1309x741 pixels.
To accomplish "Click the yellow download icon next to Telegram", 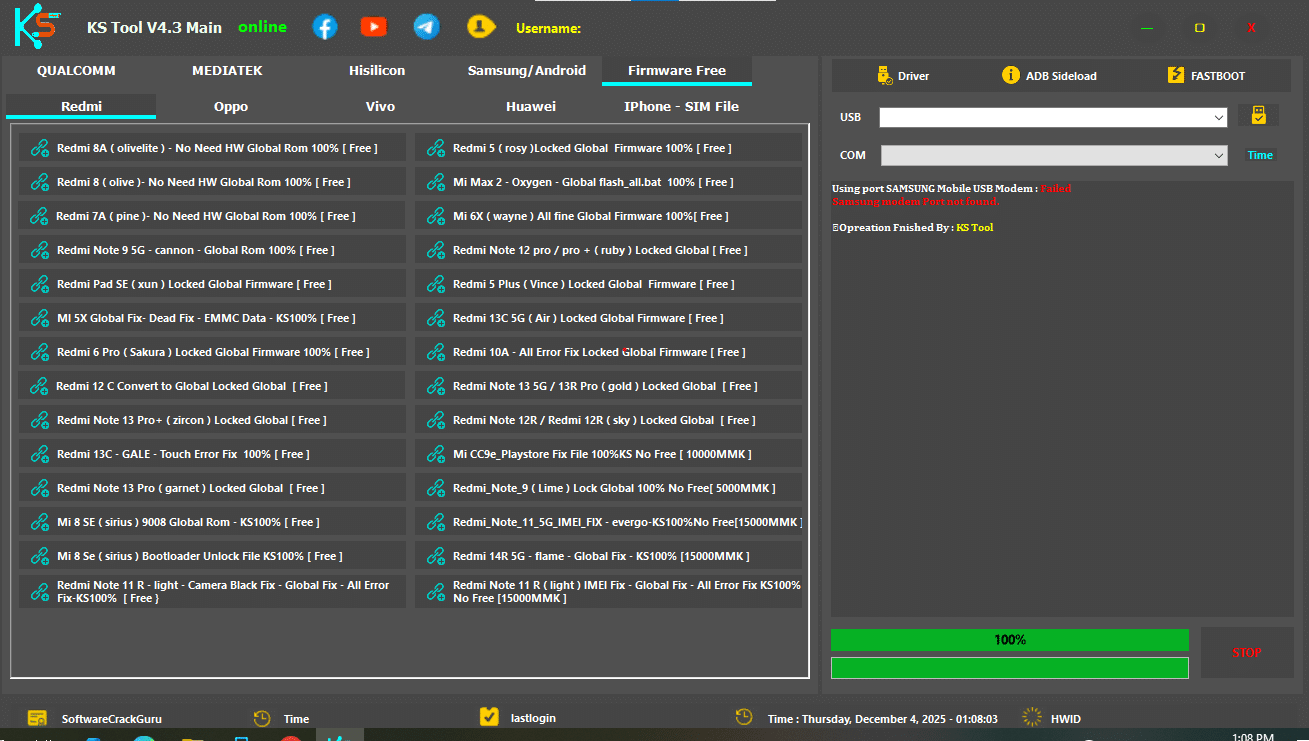I will pyautogui.click(x=481, y=26).
